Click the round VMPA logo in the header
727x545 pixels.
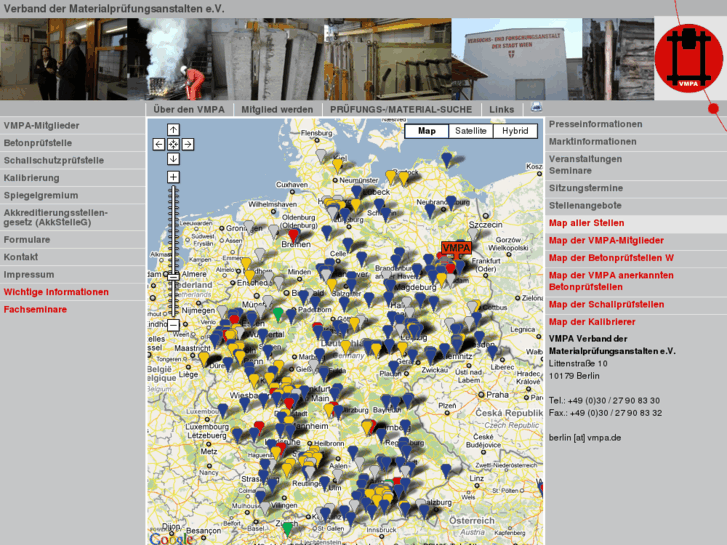tap(689, 58)
